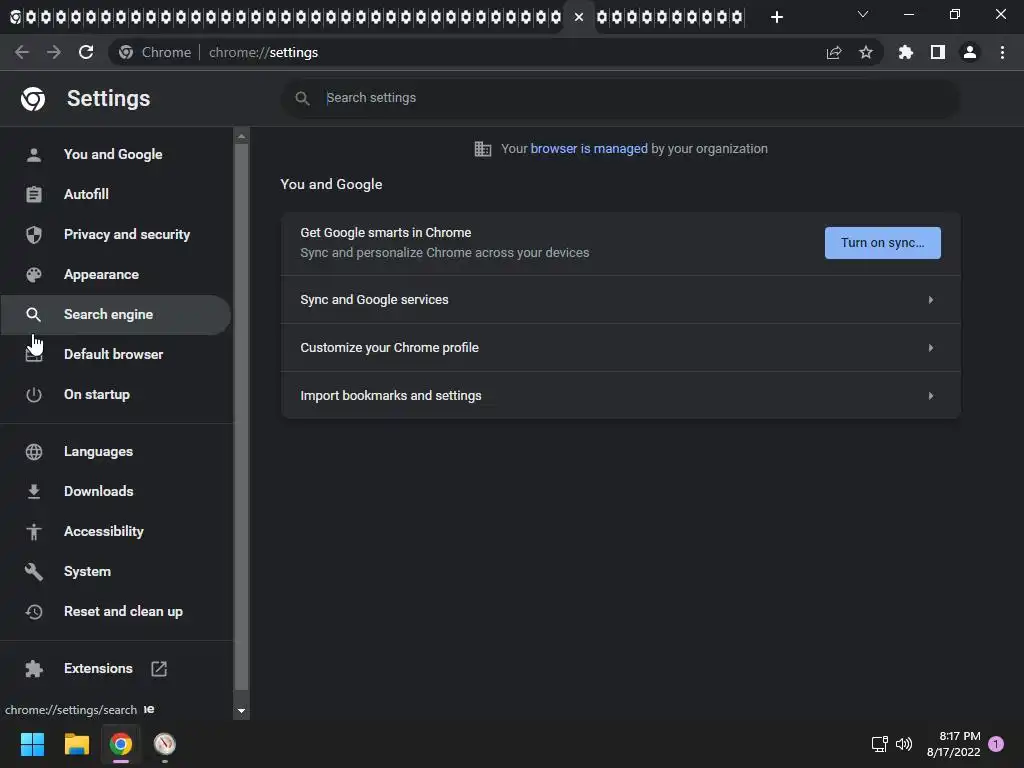This screenshot has height=768, width=1024.
Task: Open the compass app in taskbar
Action: (x=165, y=744)
